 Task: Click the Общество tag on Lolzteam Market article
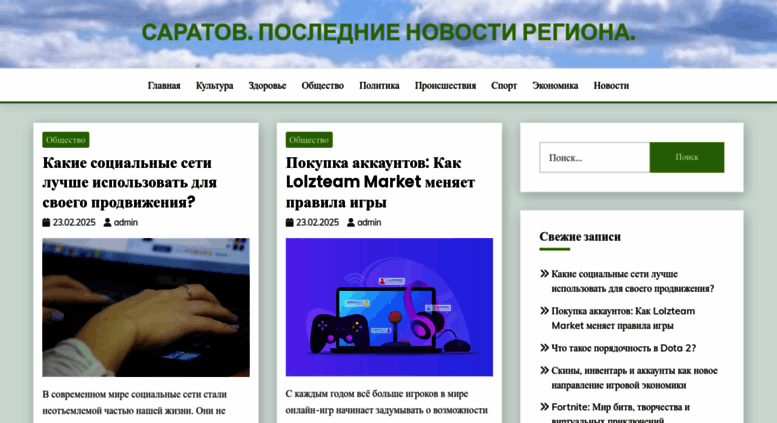coord(309,140)
